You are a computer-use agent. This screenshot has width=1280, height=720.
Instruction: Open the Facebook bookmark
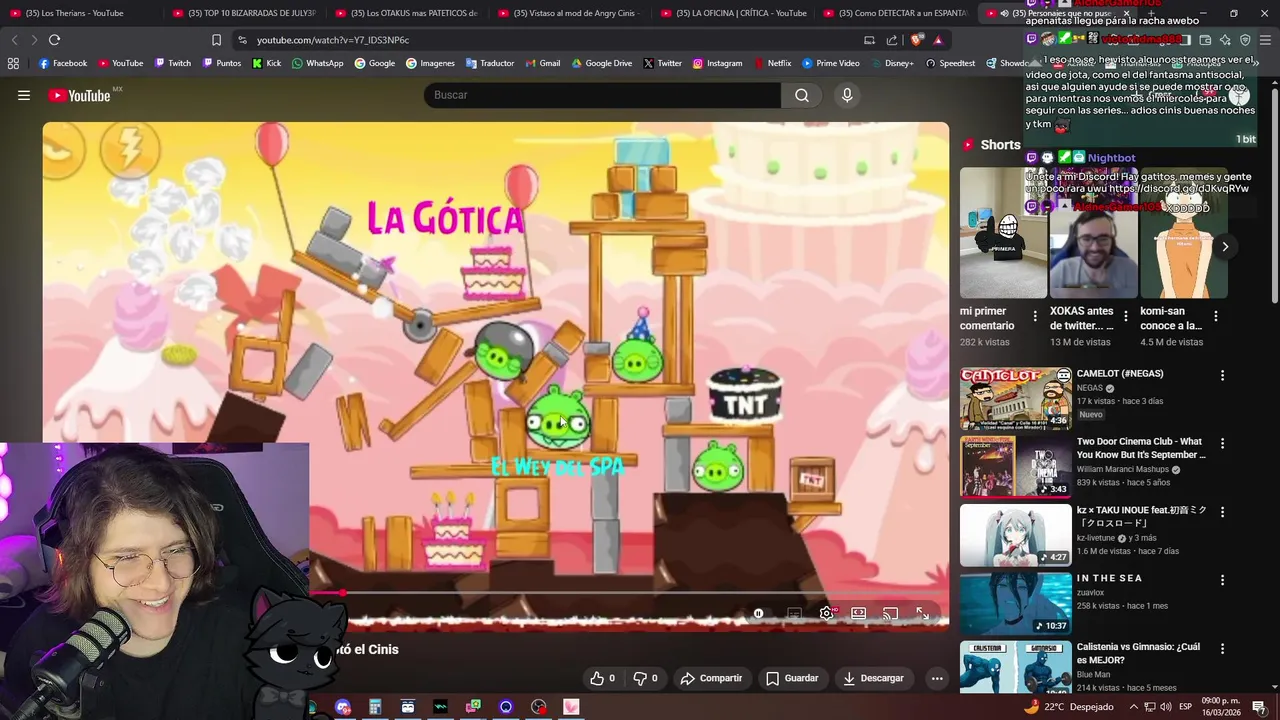click(x=63, y=63)
